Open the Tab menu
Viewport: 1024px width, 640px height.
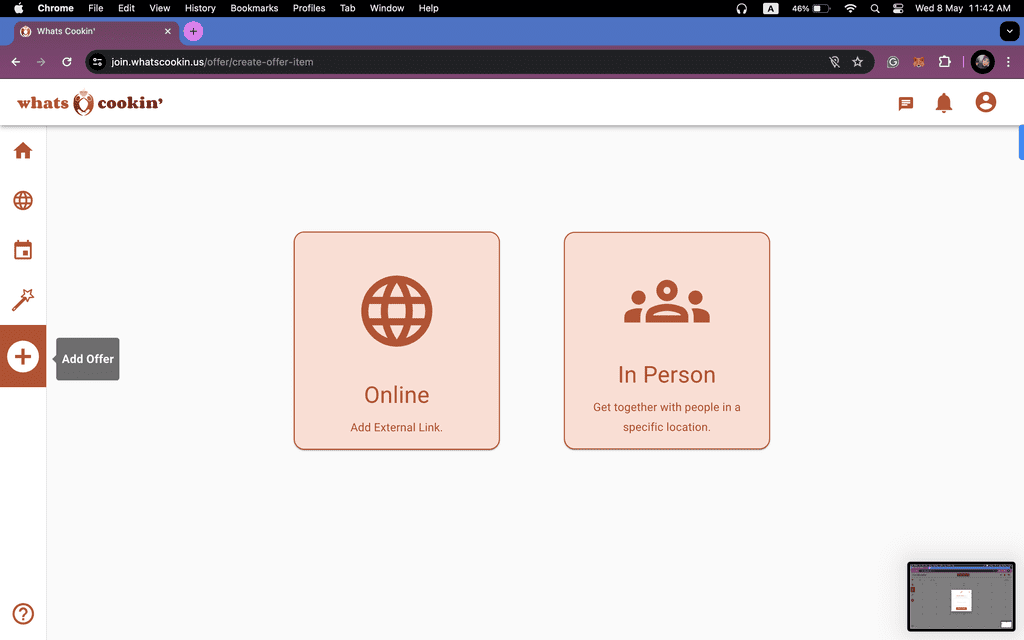(x=347, y=8)
